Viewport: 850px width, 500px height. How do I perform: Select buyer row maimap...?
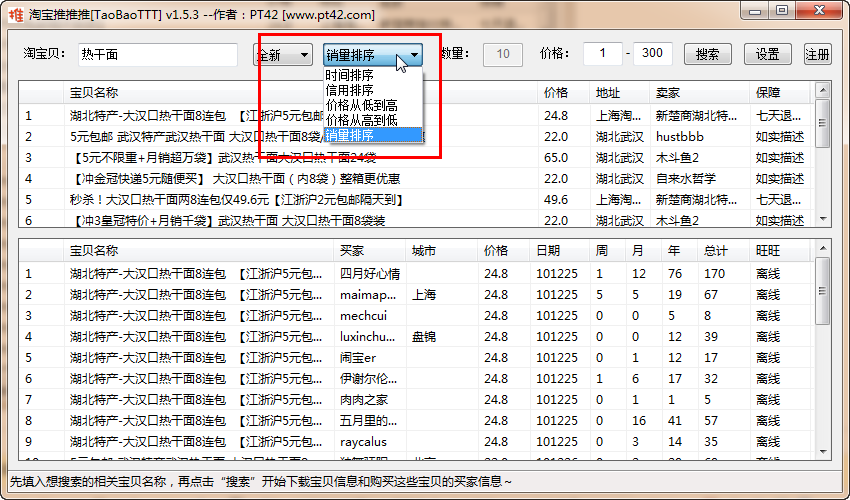pyautogui.click(x=416, y=295)
